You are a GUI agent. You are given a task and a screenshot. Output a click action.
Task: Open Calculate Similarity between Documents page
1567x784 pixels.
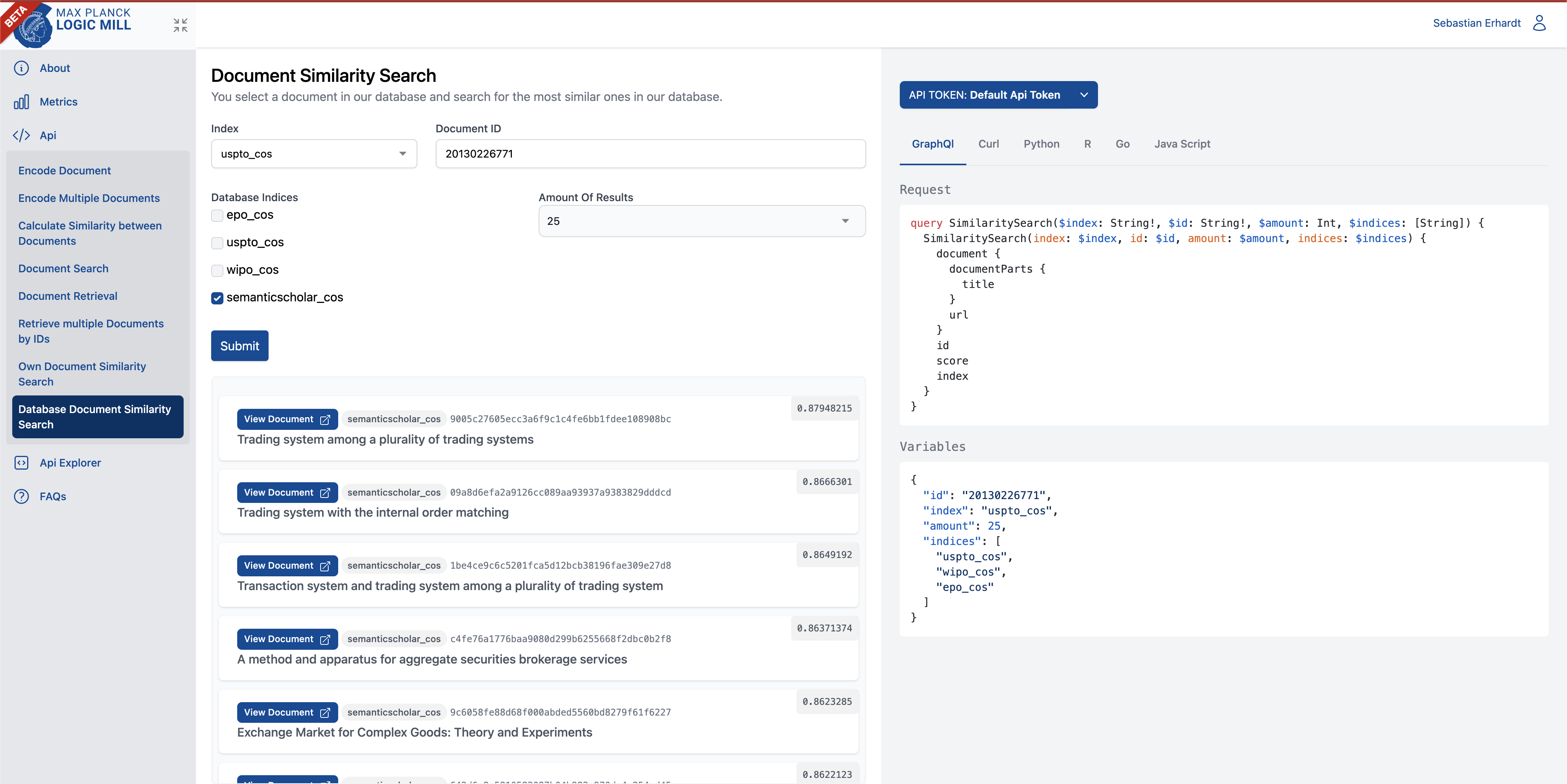click(90, 234)
